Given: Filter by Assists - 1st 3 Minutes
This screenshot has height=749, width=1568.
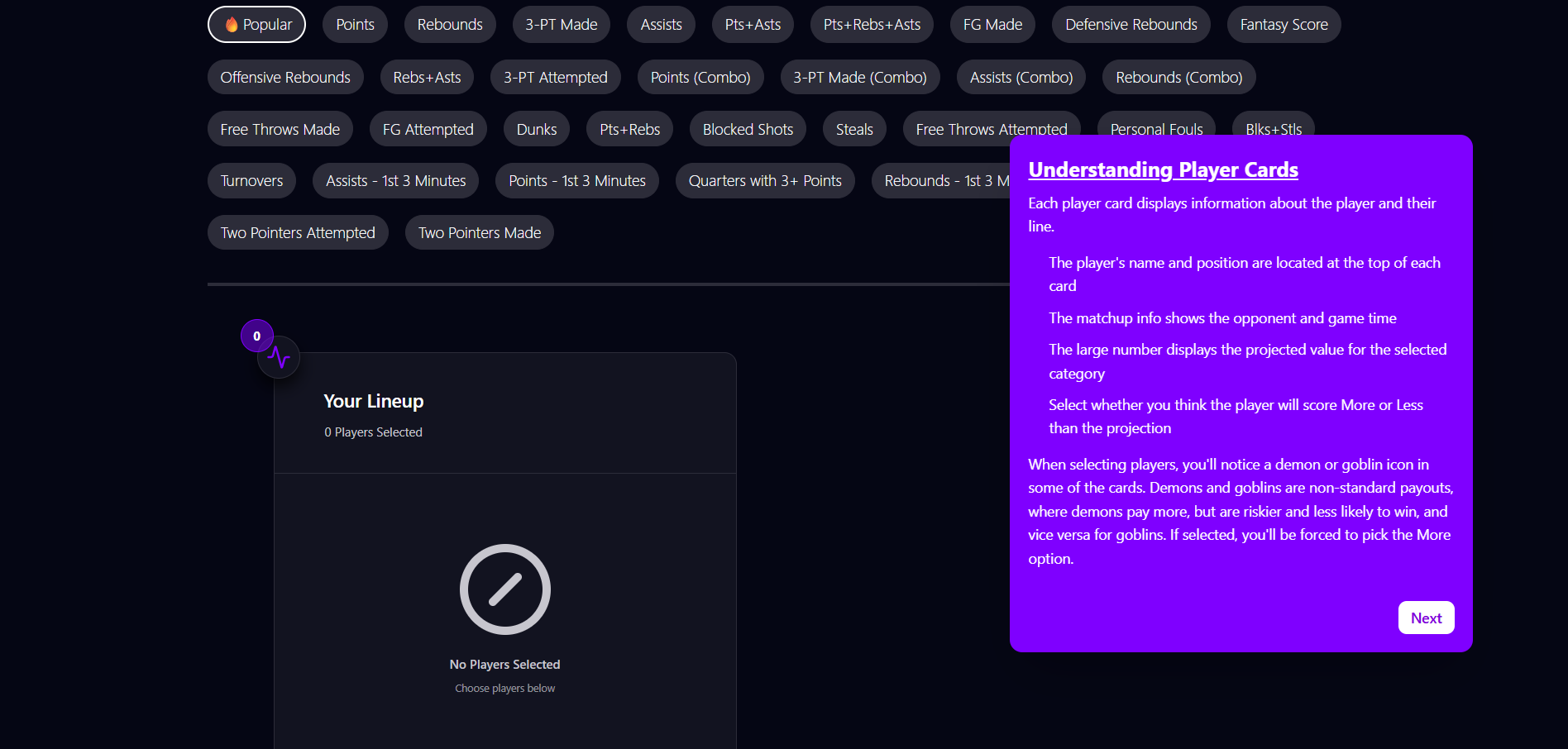Looking at the screenshot, I should pyautogui.click(x=396, y=180).
